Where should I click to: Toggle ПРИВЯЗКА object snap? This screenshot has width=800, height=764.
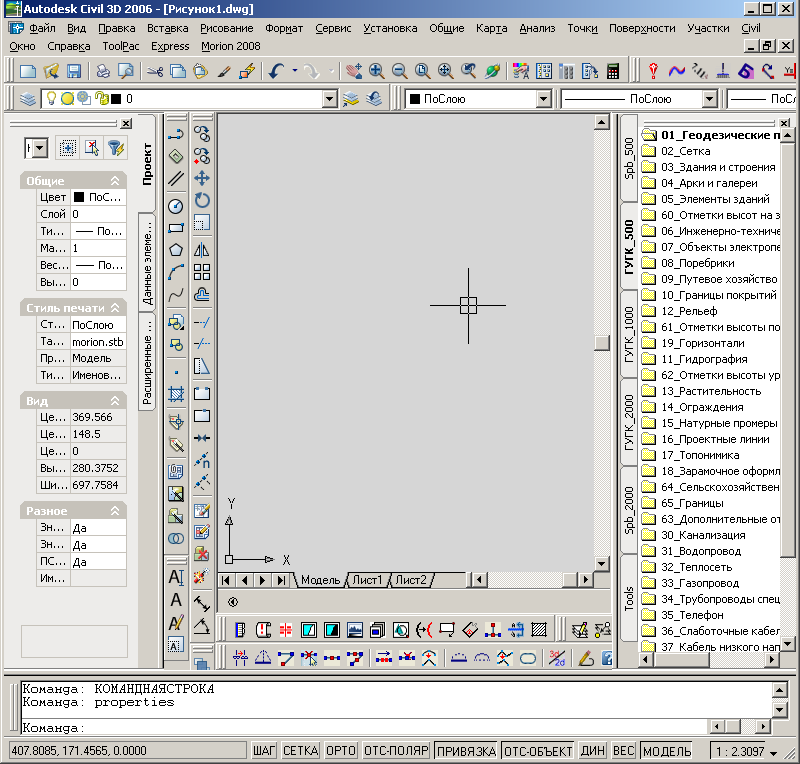coord(466,751)
